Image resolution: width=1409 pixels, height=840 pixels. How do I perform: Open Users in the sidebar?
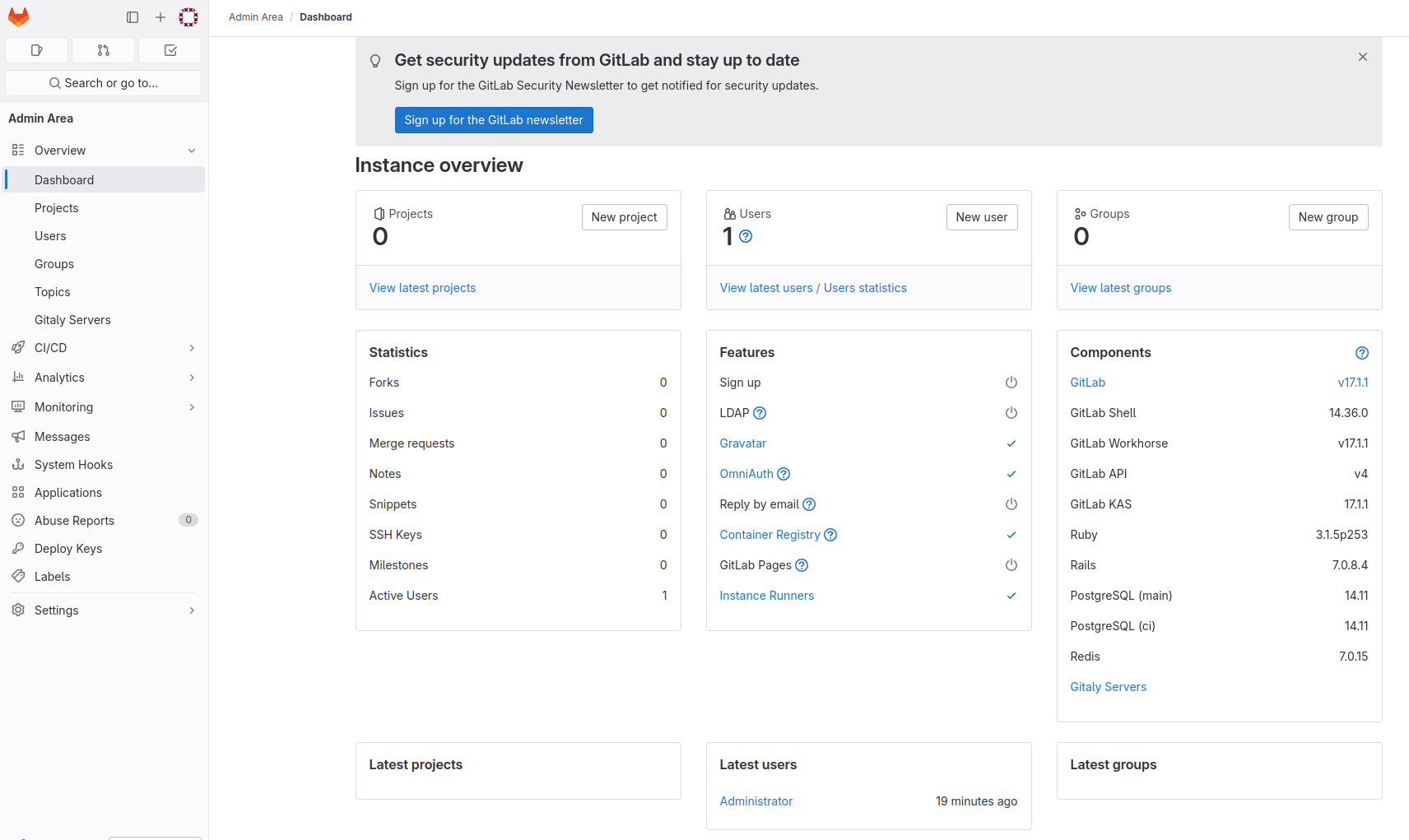(105, 236)
